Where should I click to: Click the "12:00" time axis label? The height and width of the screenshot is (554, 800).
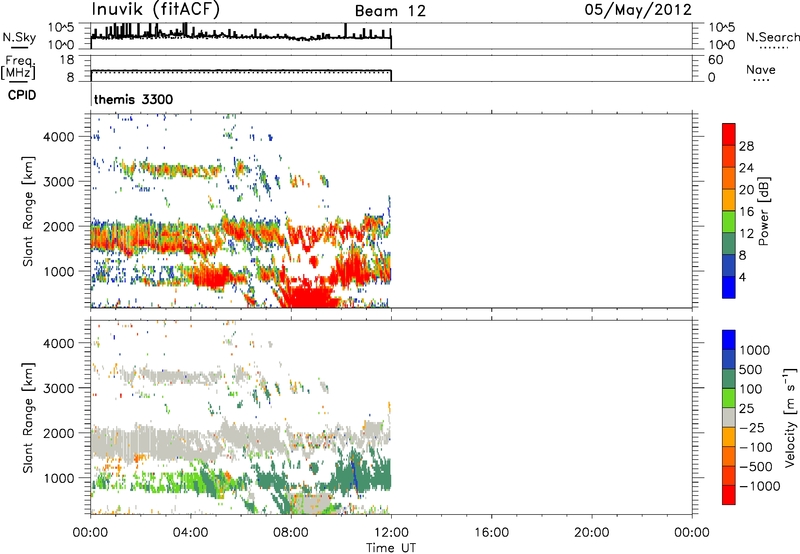[x=391, y=533]
